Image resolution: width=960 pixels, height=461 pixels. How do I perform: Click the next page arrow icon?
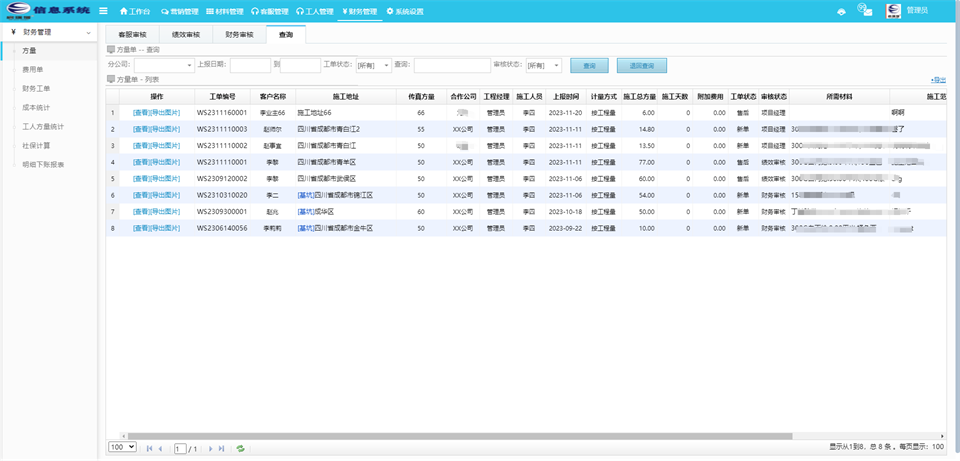(210, 448)
